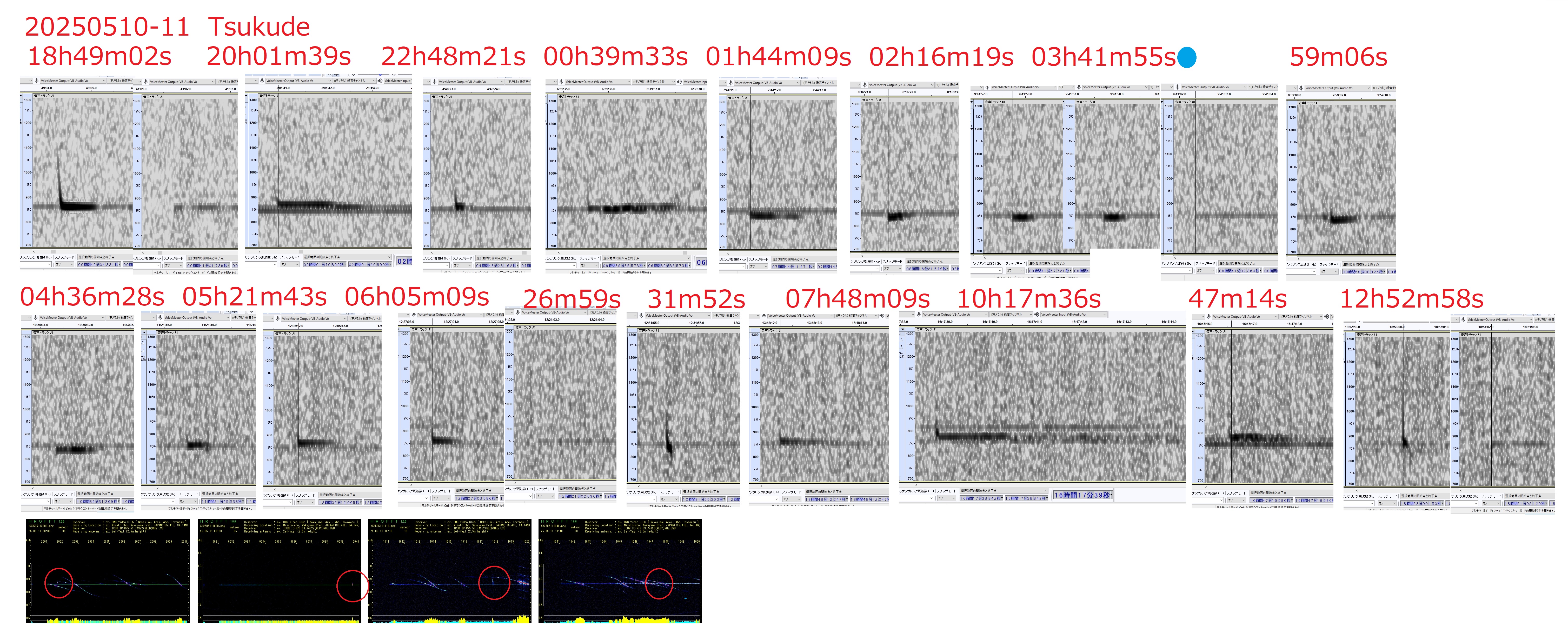Click selection start field 02時間01分40.899秒

point(324,265)
